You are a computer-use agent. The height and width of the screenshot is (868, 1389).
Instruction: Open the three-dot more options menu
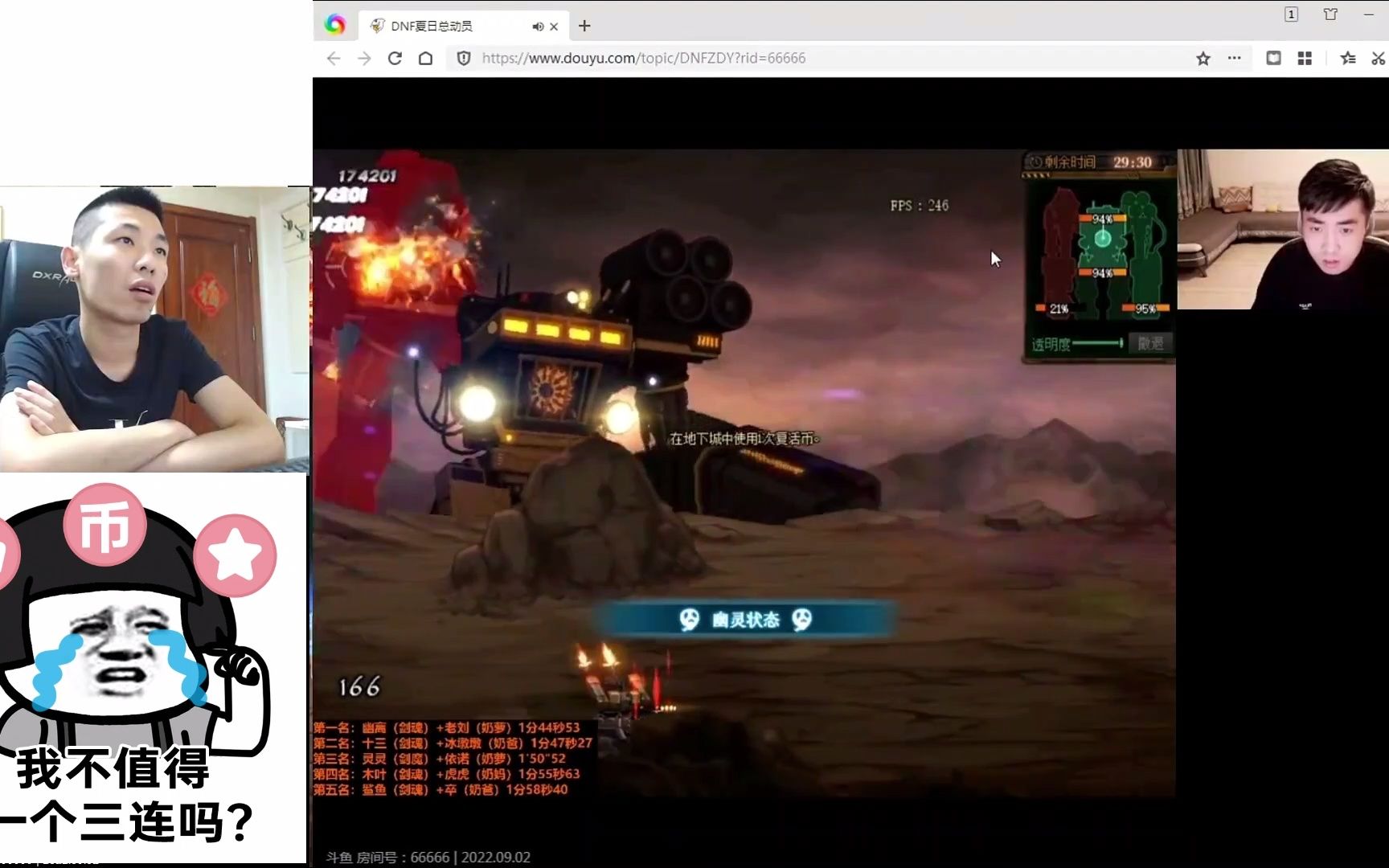(x=1235, y=58)
